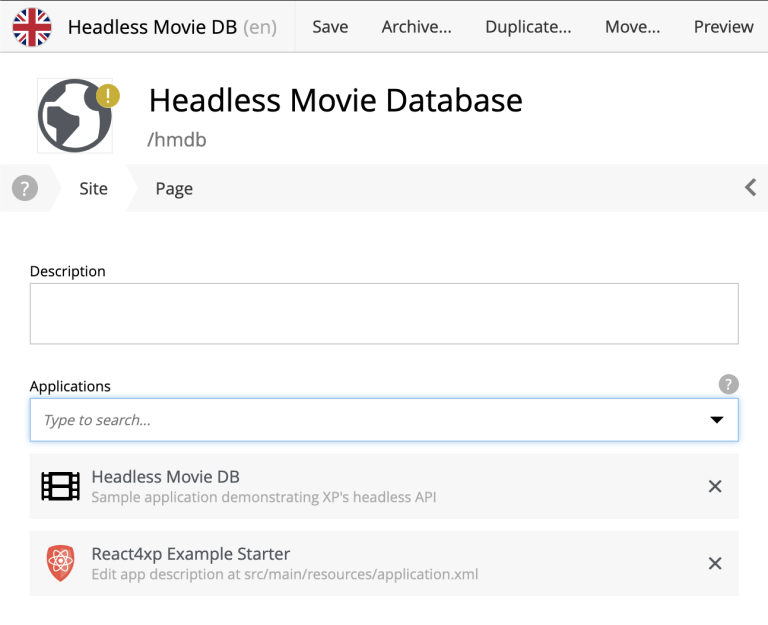Screen dimensions: 768x625
Task: Preview the site
Action: (723, 27)
